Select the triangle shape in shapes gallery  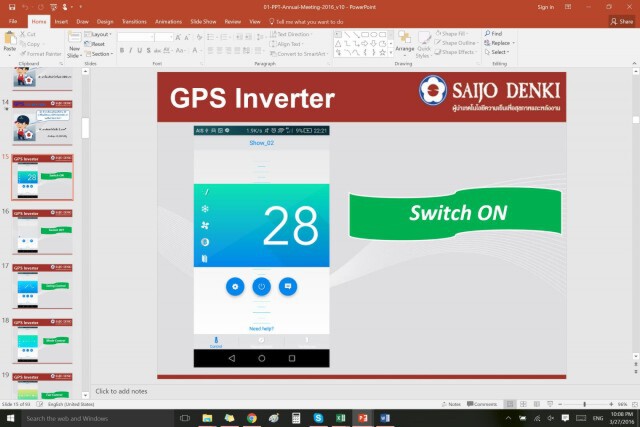pyautogui.click(x=338, y=44)
